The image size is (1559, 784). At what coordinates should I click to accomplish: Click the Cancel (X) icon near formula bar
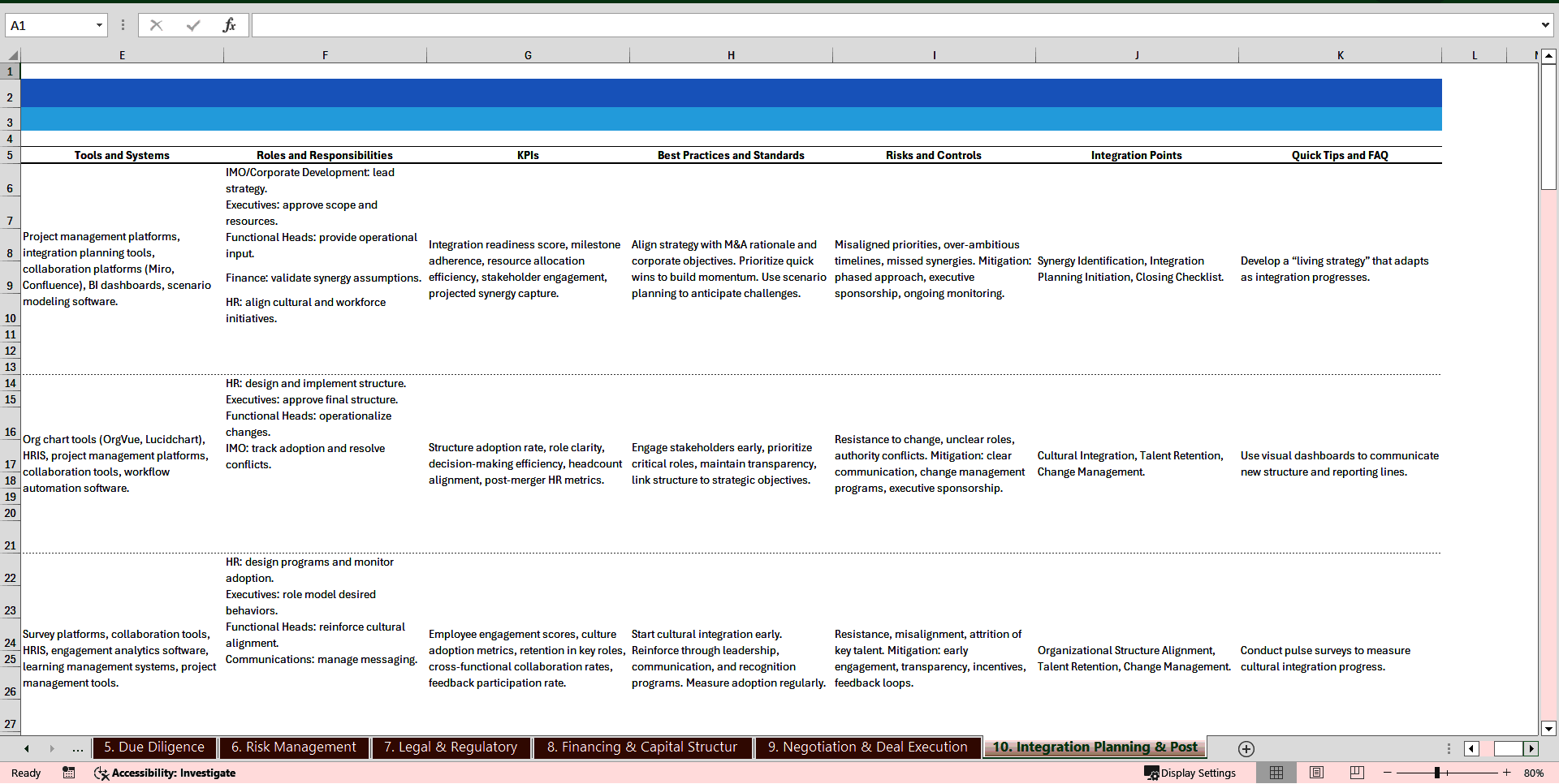[155, 25]
